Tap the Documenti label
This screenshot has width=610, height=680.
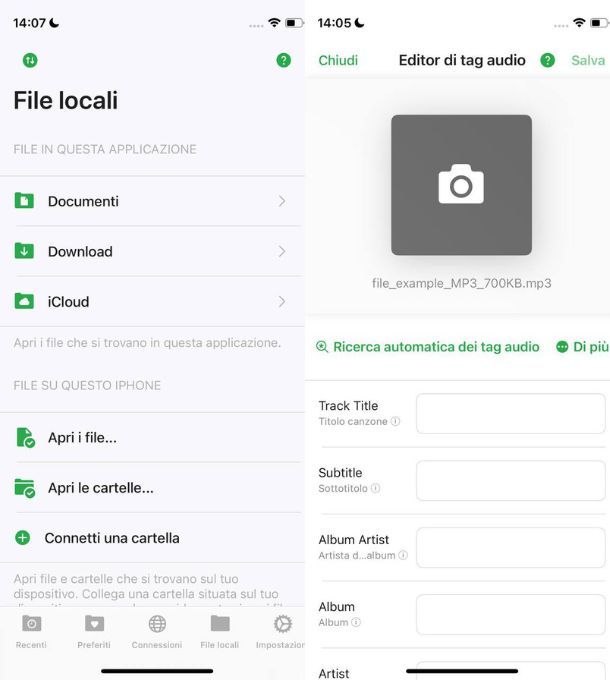pos(83,201)
